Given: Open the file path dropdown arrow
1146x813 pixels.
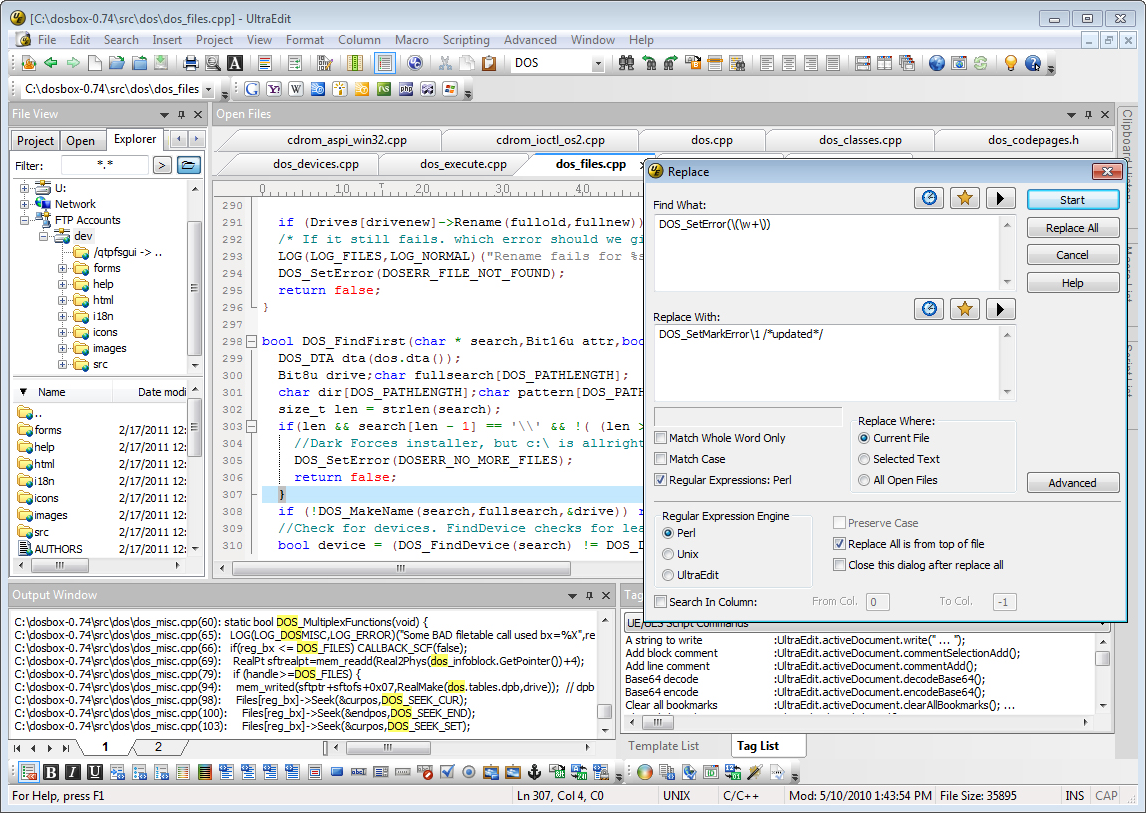Looking at the screenshot, I should (x=208, y=89).
